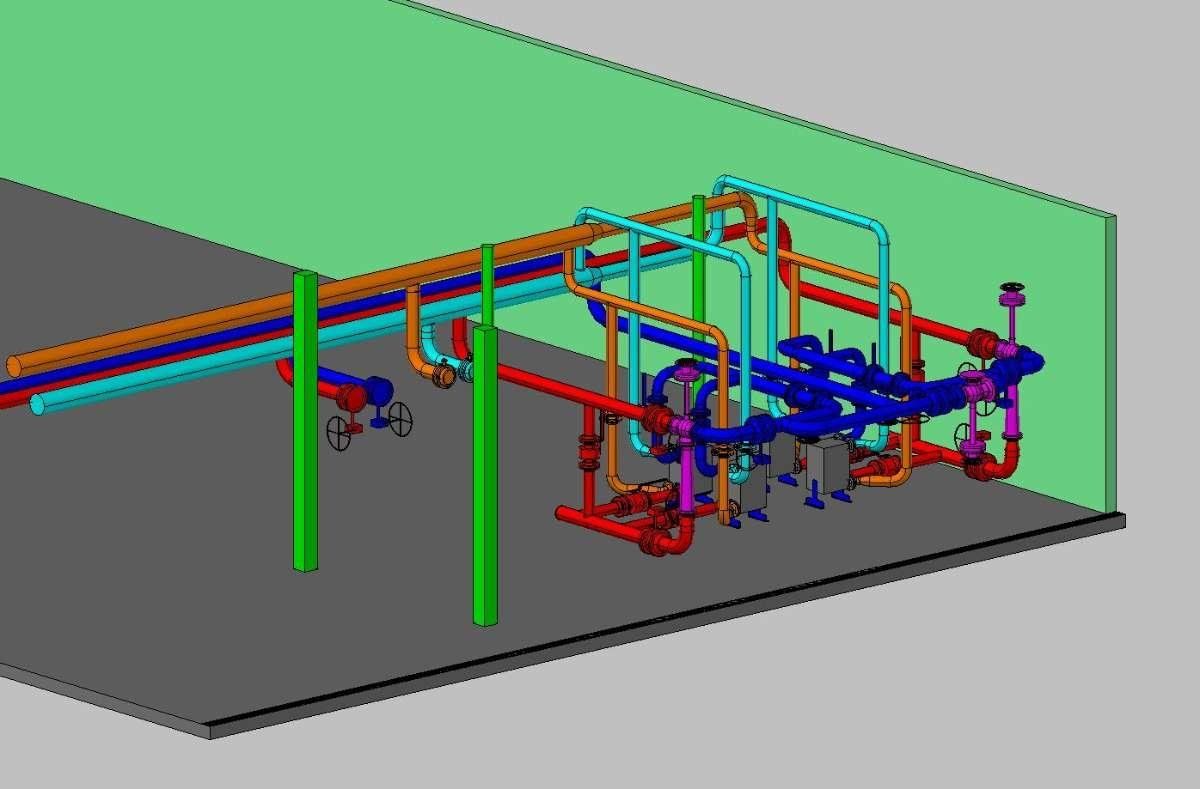
Task: Click the tall magenta valve handwheel at far right
Action: [1013, 291]
